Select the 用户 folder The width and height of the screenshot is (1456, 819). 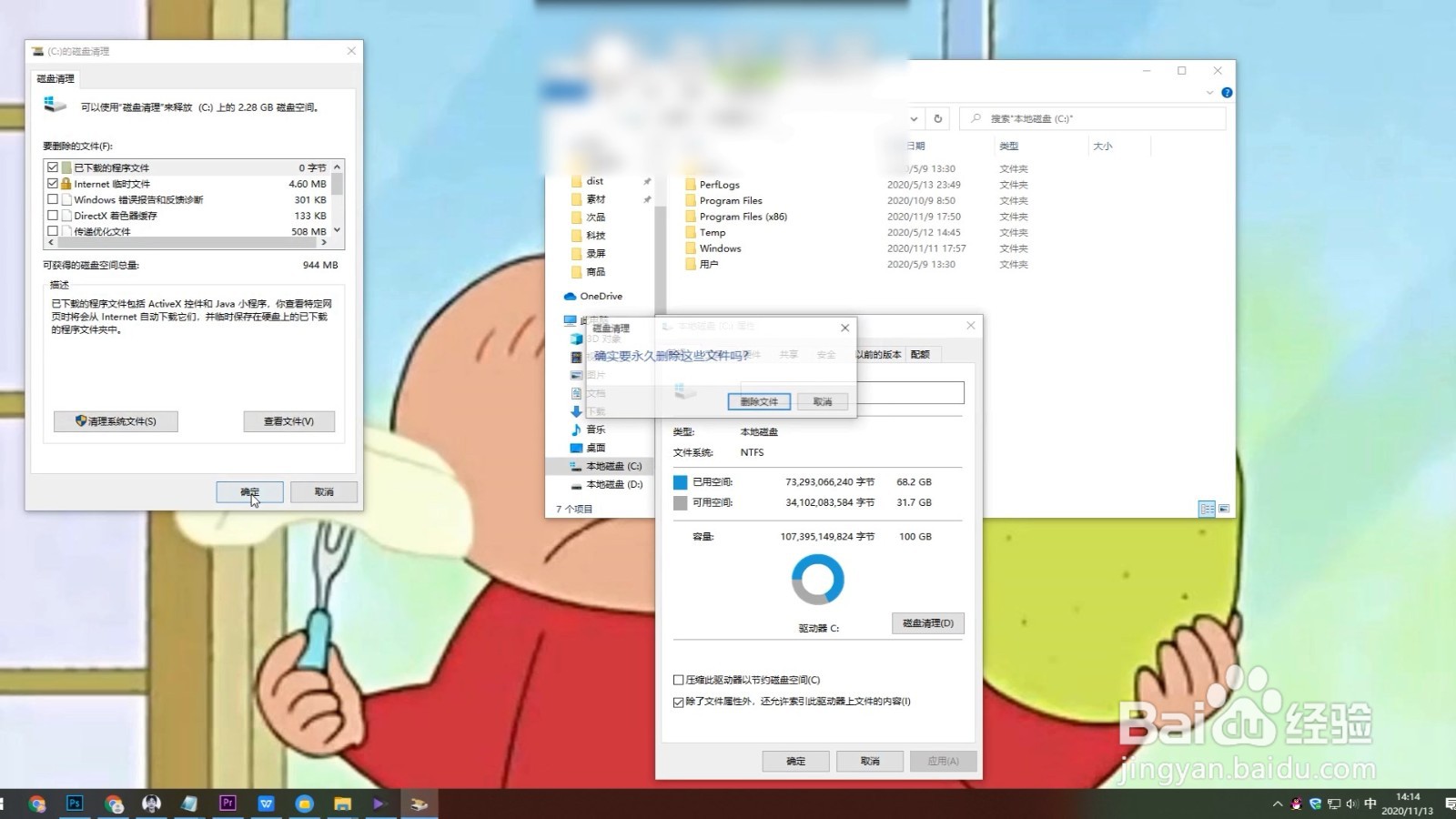click(x=709, y=265)
